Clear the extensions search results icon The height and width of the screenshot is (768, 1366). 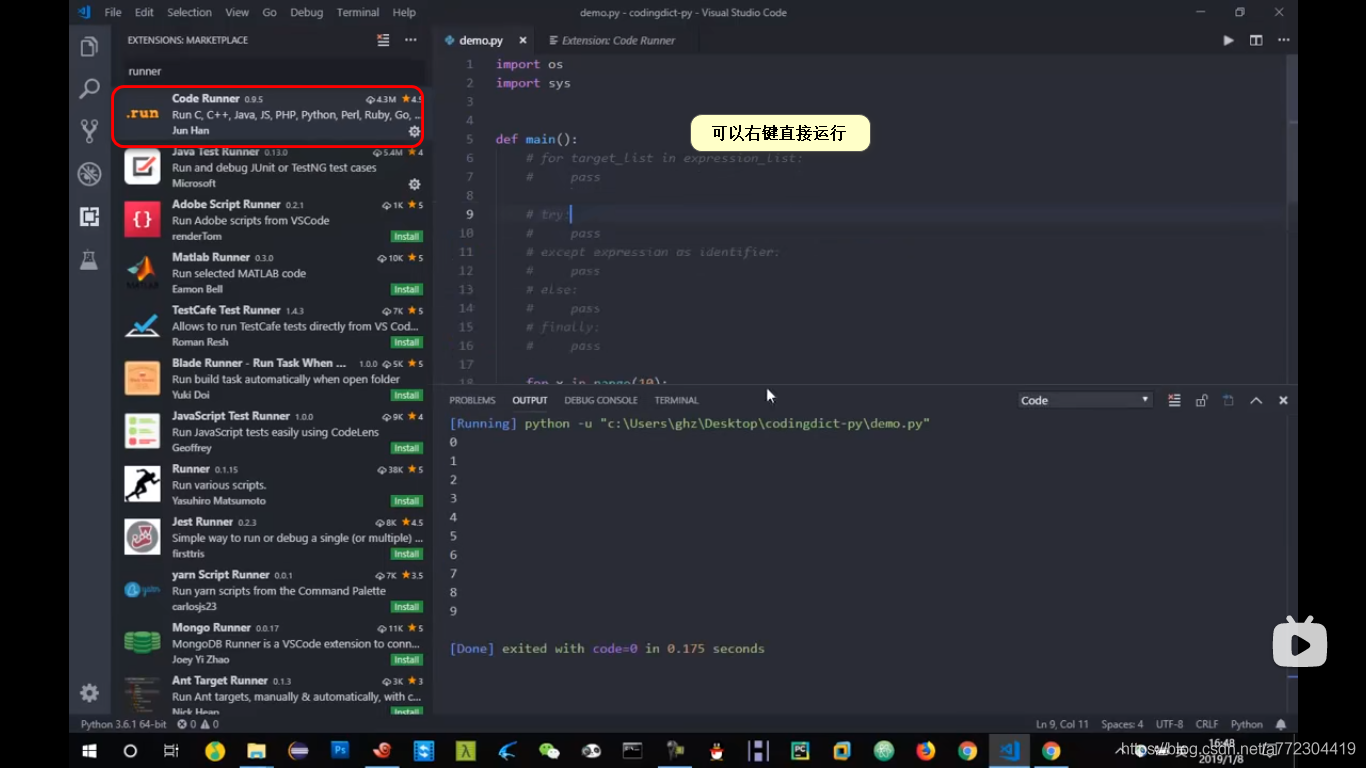383,40
